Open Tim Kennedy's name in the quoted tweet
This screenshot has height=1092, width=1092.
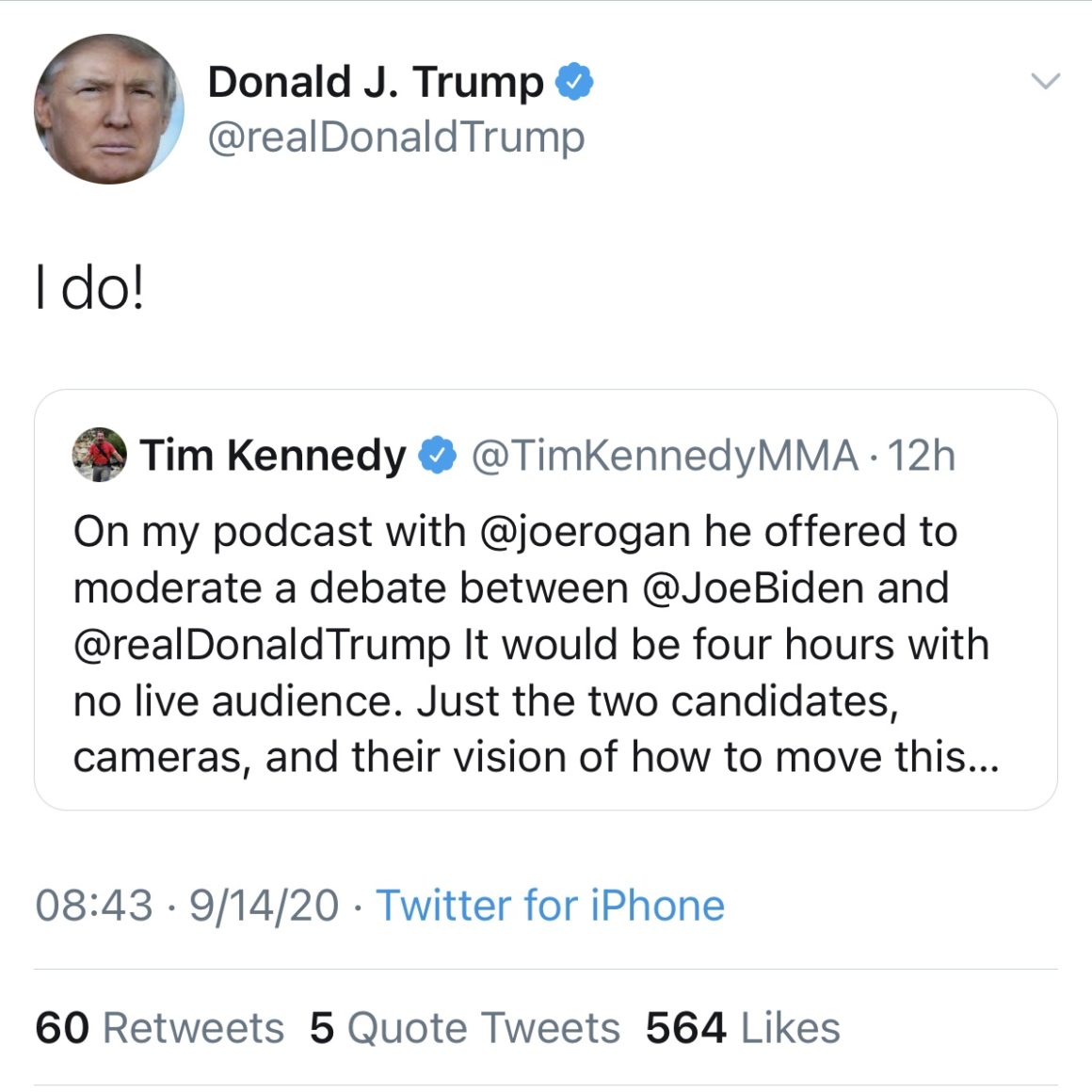(x=273, y=456)
